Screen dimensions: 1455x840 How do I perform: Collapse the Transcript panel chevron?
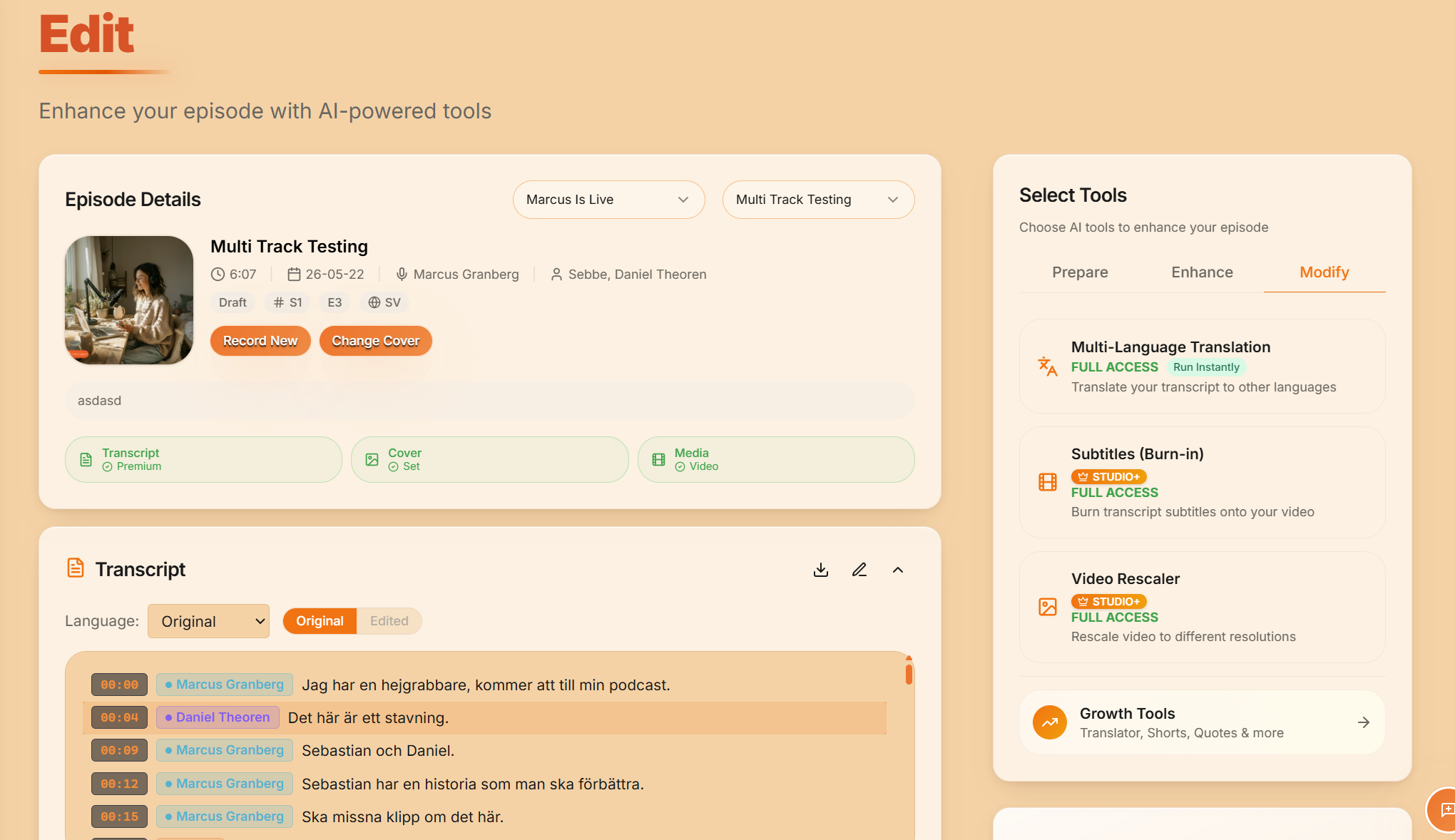pos(898,570)
